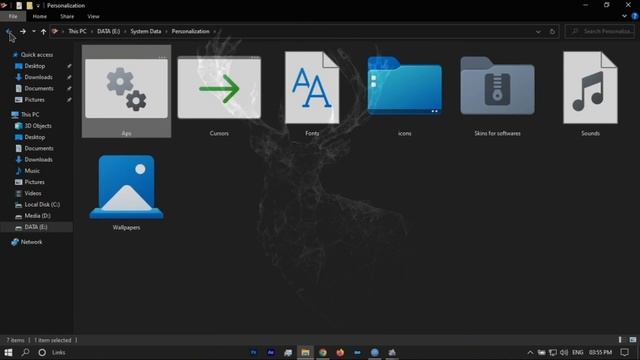640x360 pixels.
Task: Open Firefox from the taskbar
Action: (340, 352)
